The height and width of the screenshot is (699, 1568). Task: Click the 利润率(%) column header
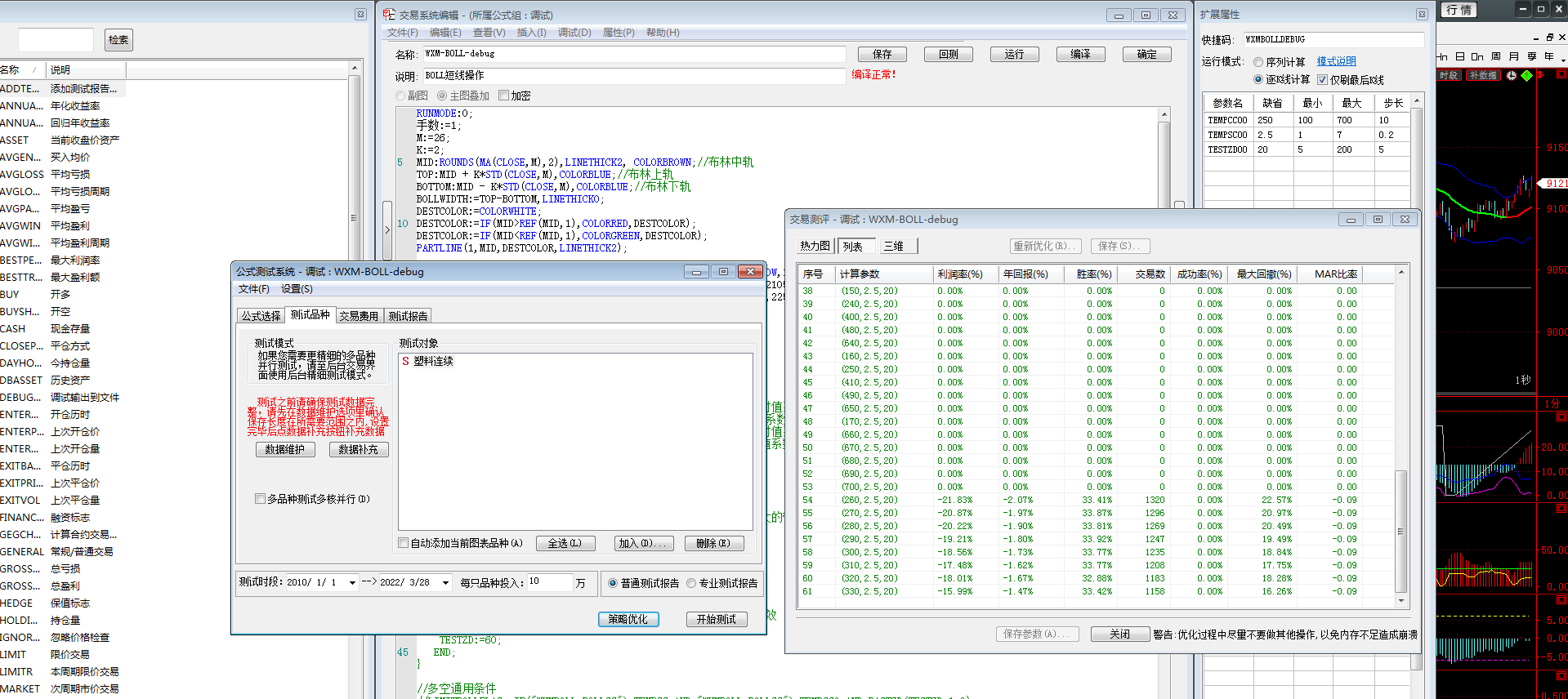click(x=965, y=274)
